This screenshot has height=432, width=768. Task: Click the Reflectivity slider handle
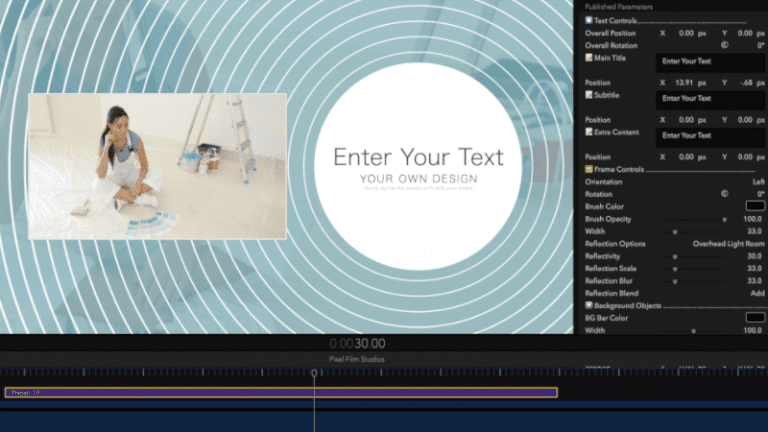(675, 257)
